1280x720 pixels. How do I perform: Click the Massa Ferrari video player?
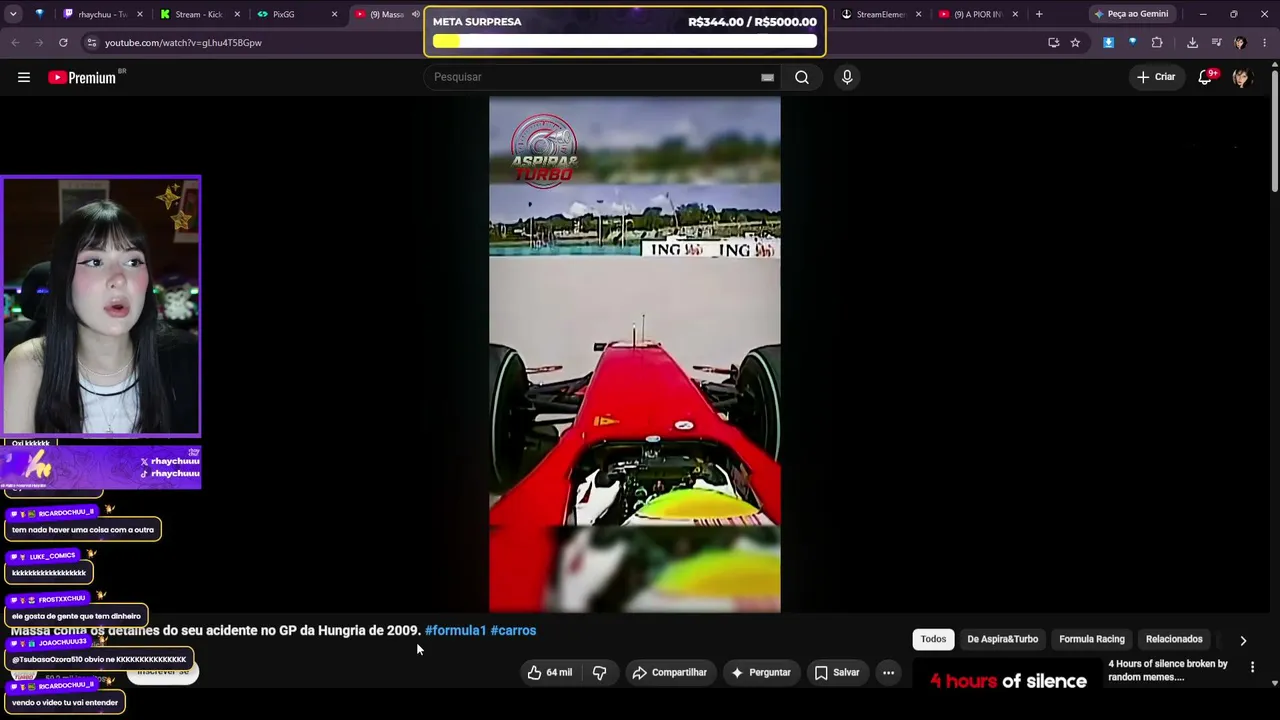point(635,354)
